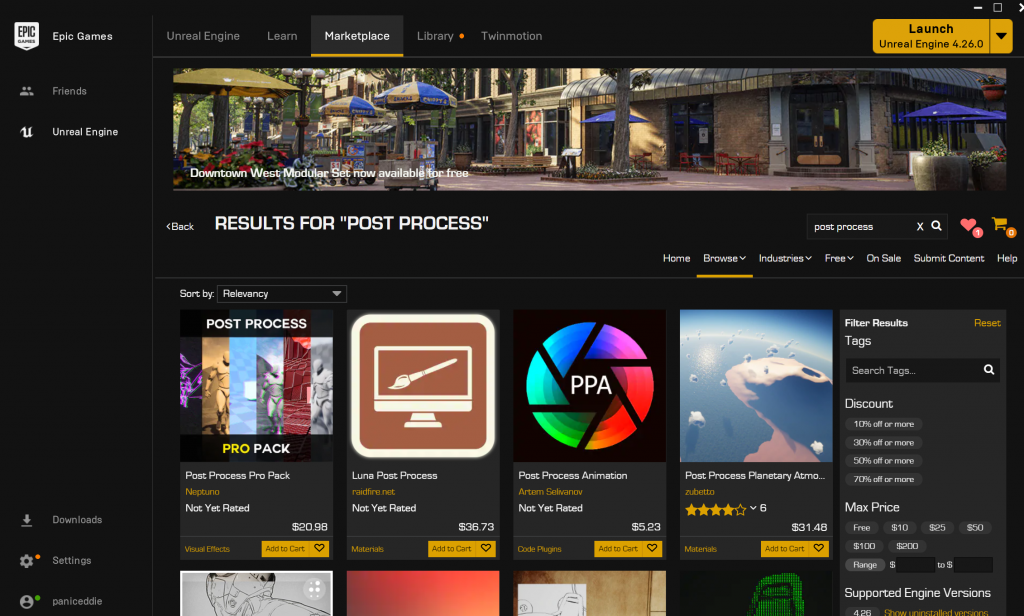Open the wishlist heart icon near search
The height and width of the screenshot is (616, 1024).
tap(968, 225)
